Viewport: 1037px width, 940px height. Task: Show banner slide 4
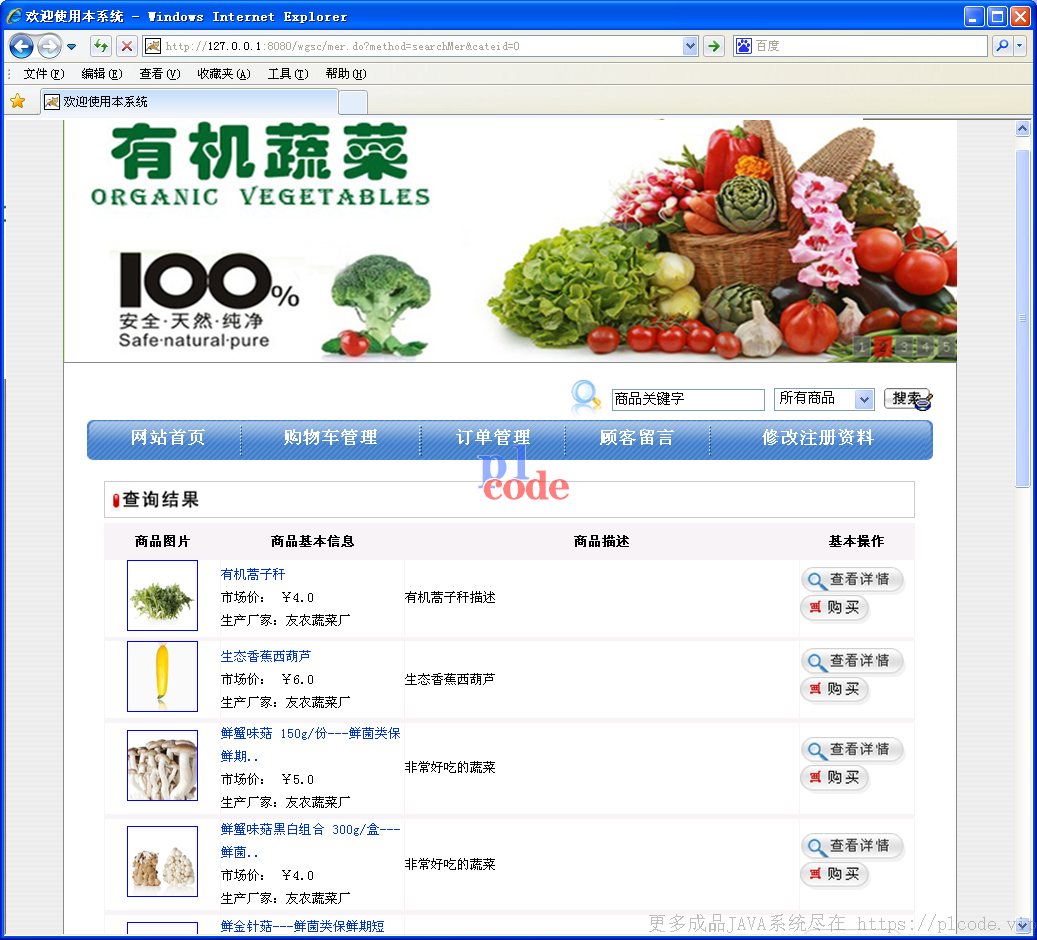pos(925,346)
